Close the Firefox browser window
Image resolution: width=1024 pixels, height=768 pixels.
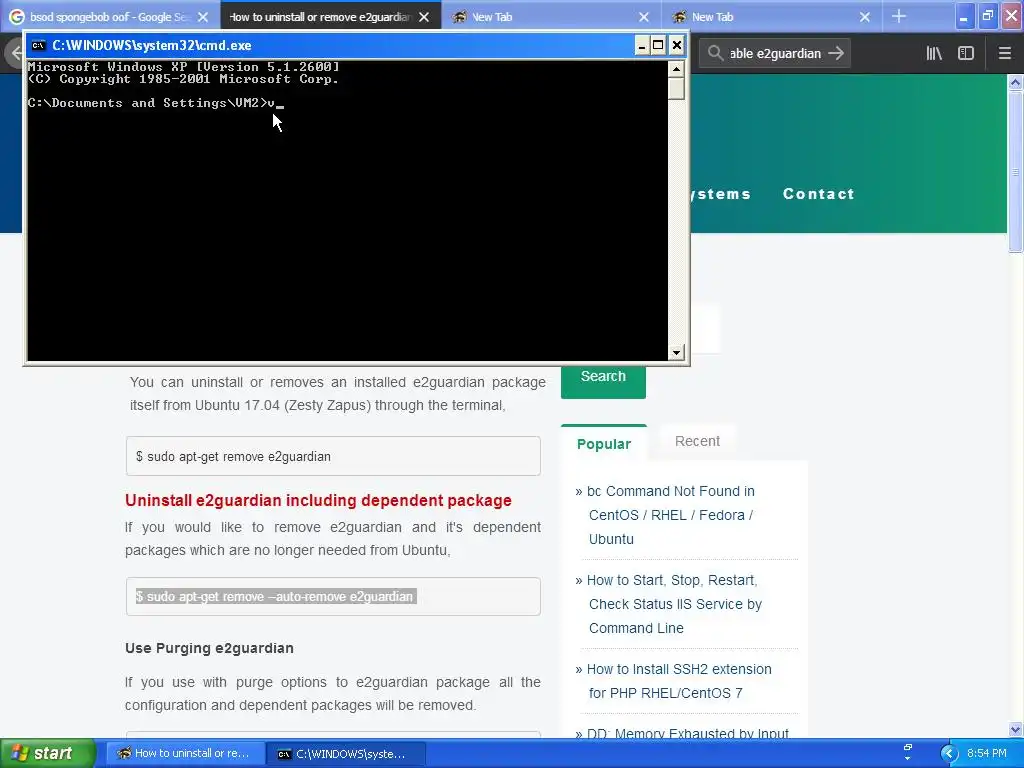point(1012,16)
